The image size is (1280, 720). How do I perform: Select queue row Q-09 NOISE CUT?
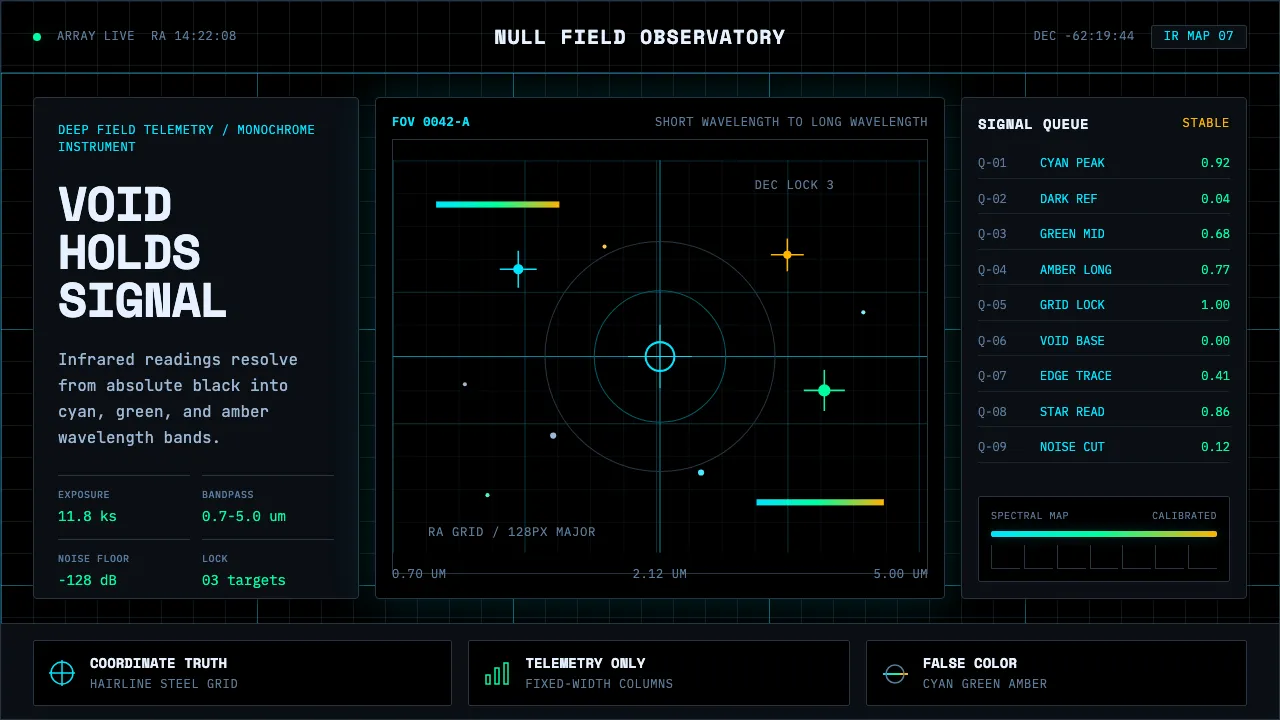coord(1104,447)
